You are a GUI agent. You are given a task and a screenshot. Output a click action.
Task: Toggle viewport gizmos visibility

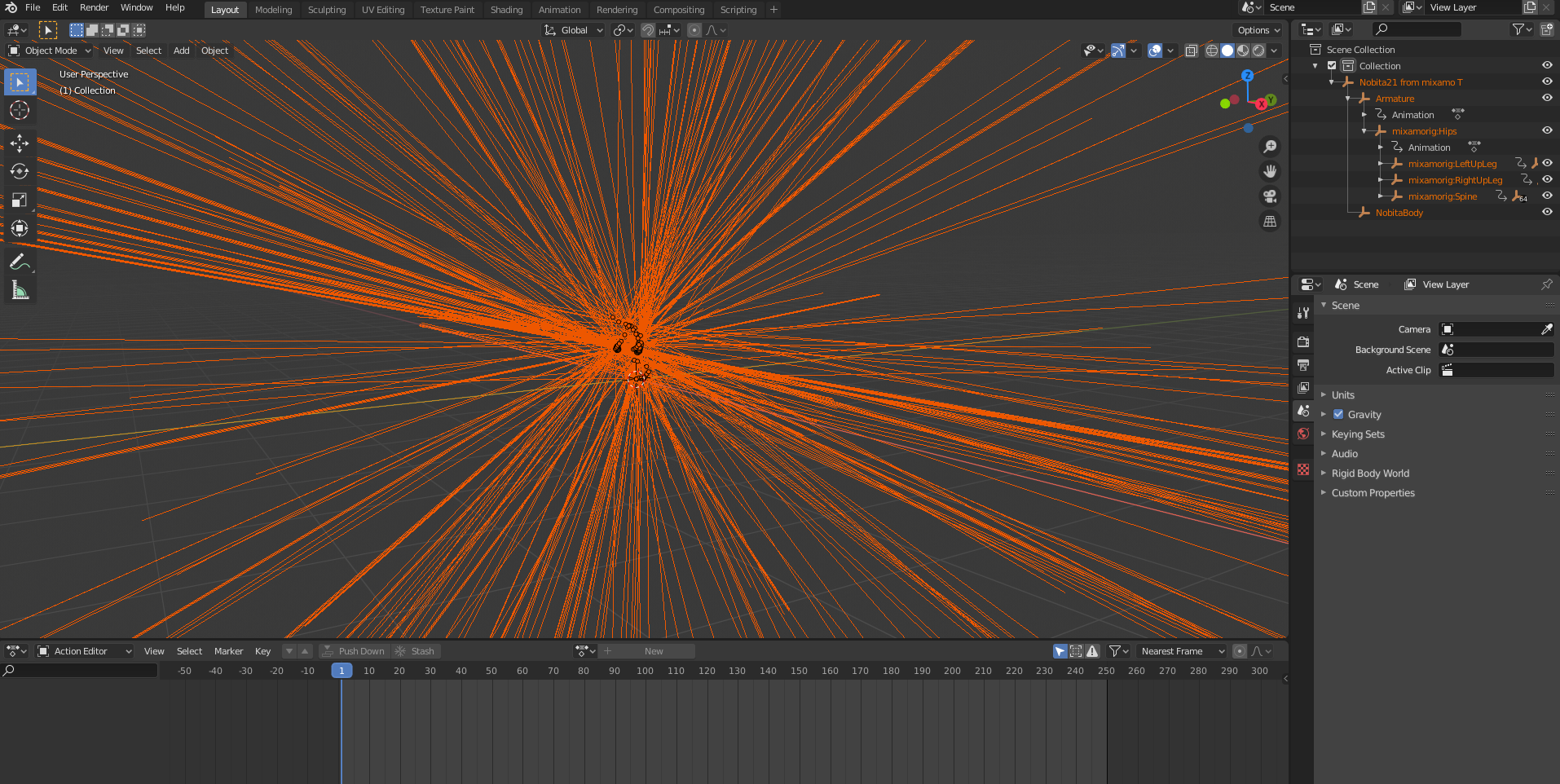[x=1118, y=51]
